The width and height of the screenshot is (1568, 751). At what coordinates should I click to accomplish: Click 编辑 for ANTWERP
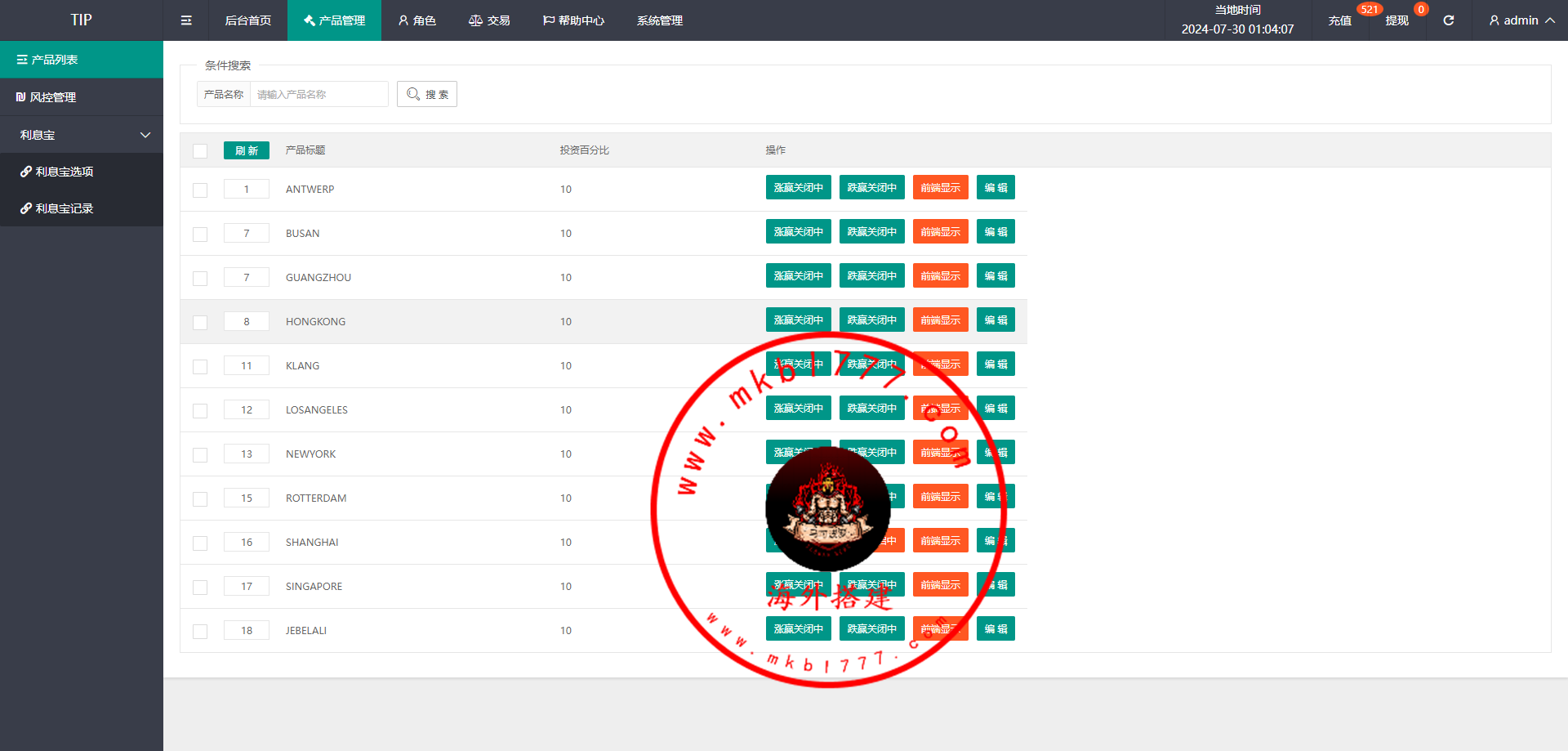point(996,187)
